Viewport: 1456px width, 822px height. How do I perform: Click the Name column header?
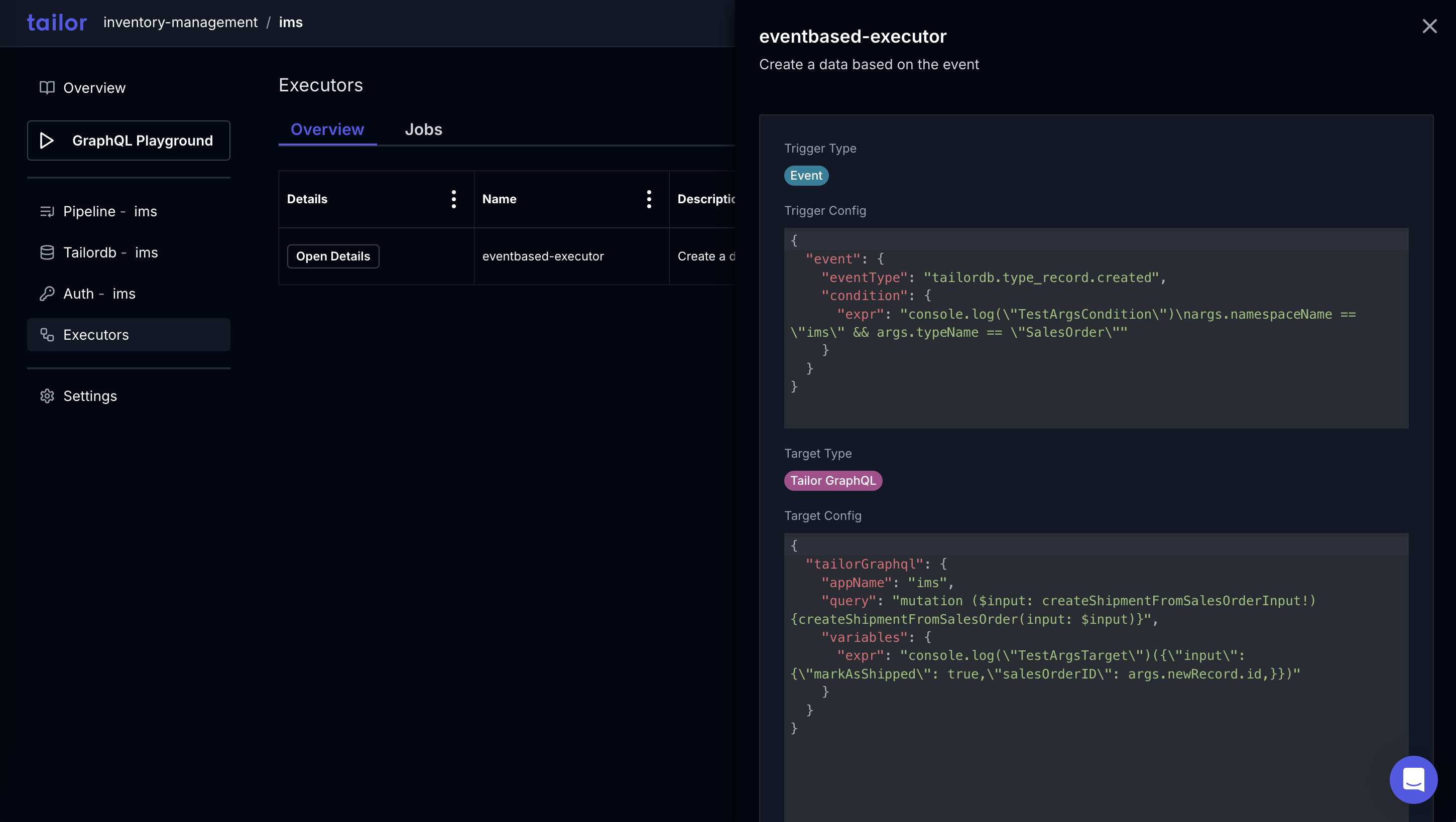(499, 199)
